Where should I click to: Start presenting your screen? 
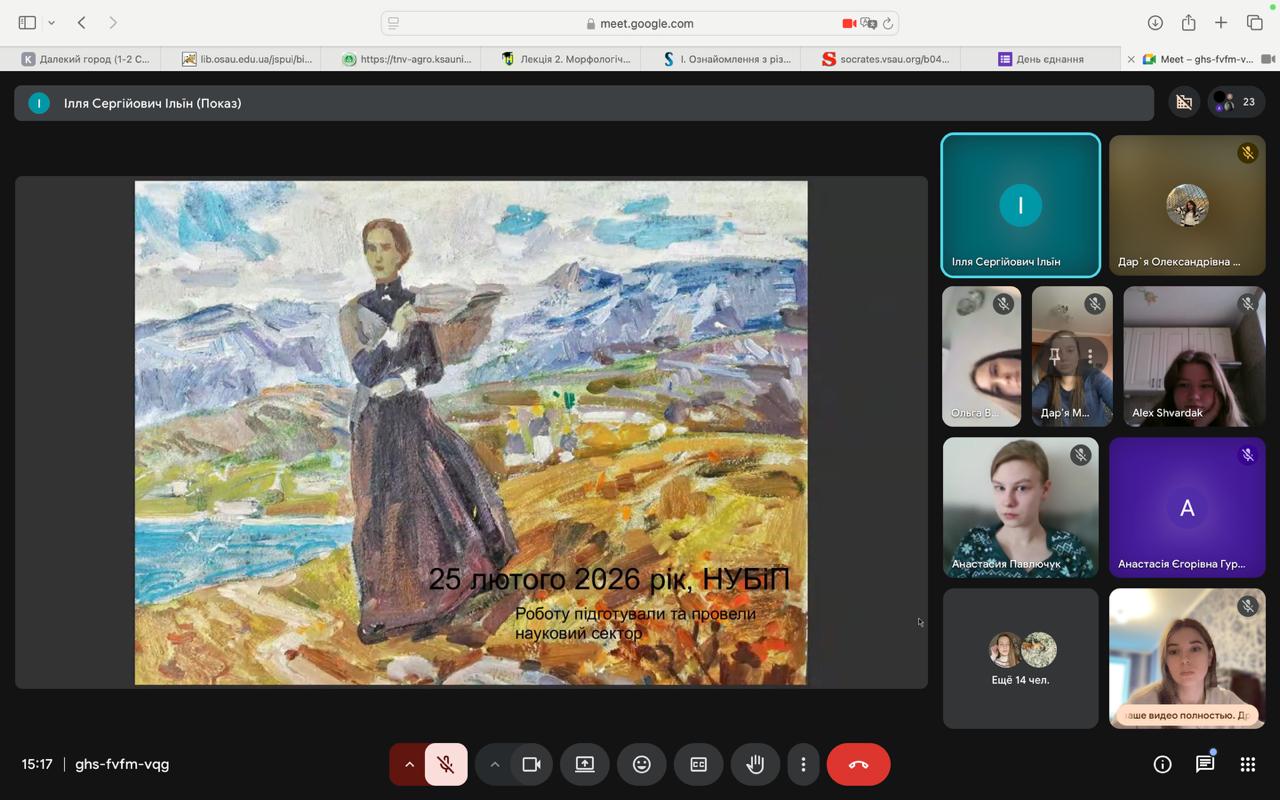(585, 765)
